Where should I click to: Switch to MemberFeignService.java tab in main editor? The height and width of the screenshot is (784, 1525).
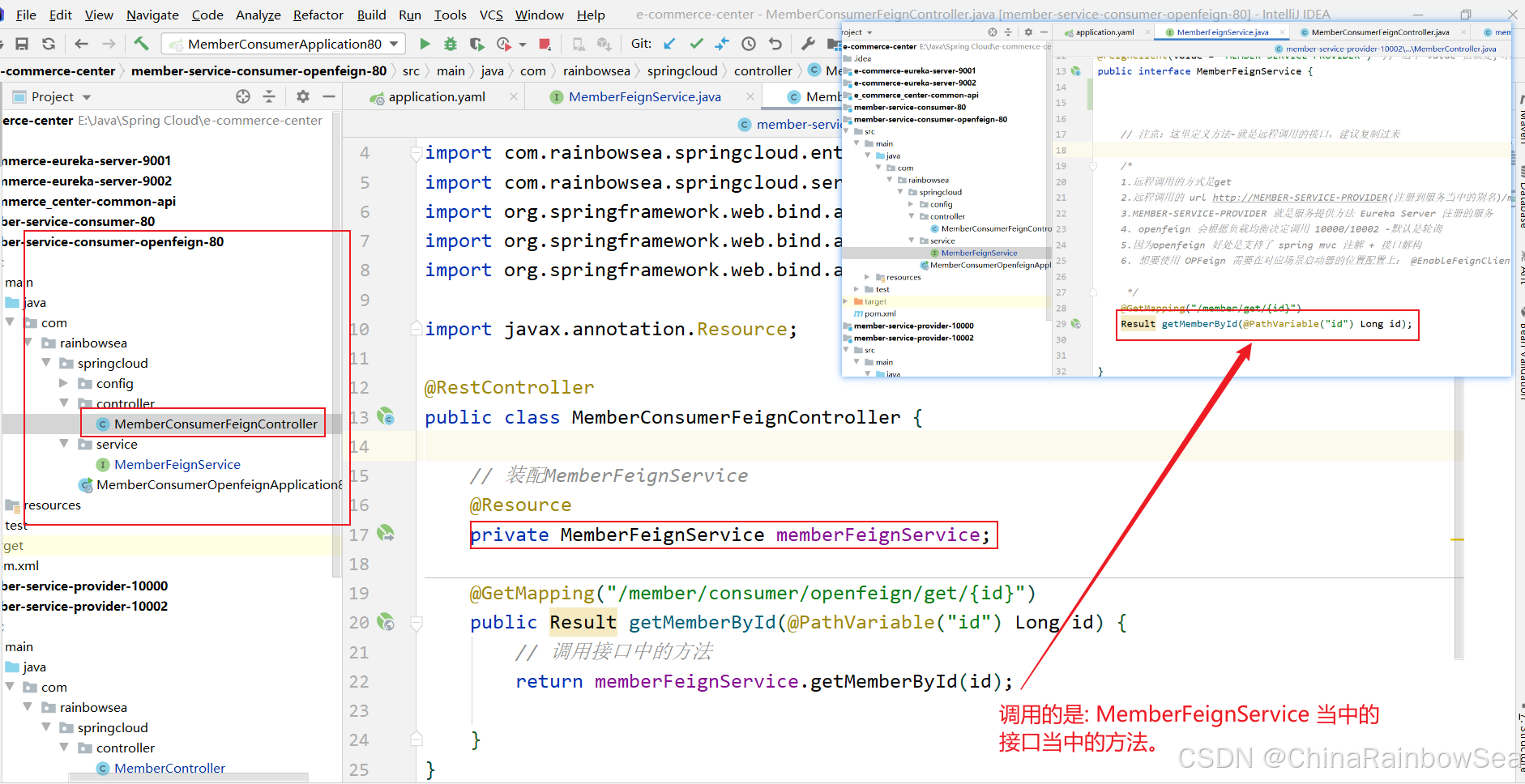coord(644,96)
